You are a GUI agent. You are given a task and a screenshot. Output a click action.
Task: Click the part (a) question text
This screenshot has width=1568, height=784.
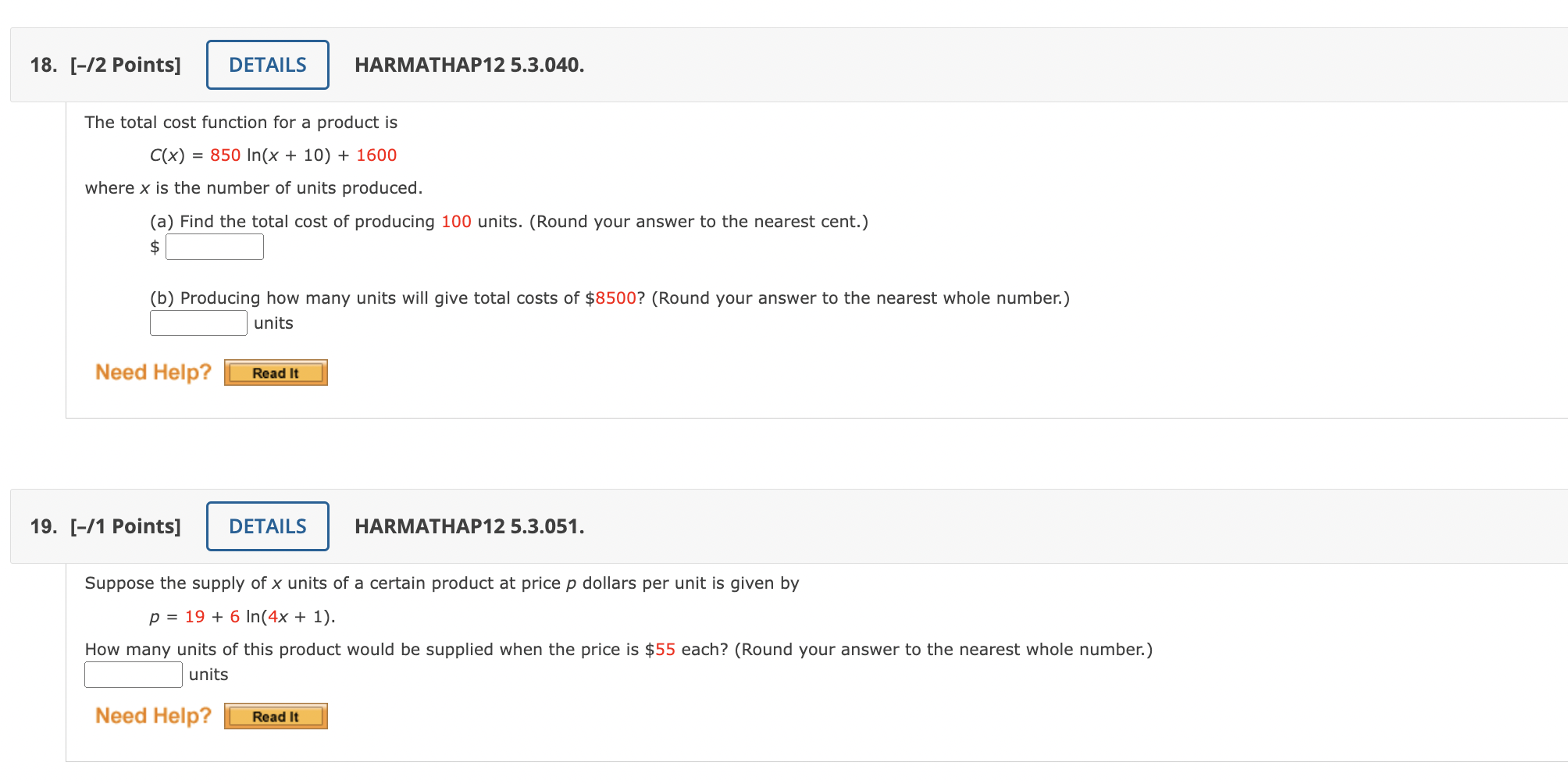(508, 221)
